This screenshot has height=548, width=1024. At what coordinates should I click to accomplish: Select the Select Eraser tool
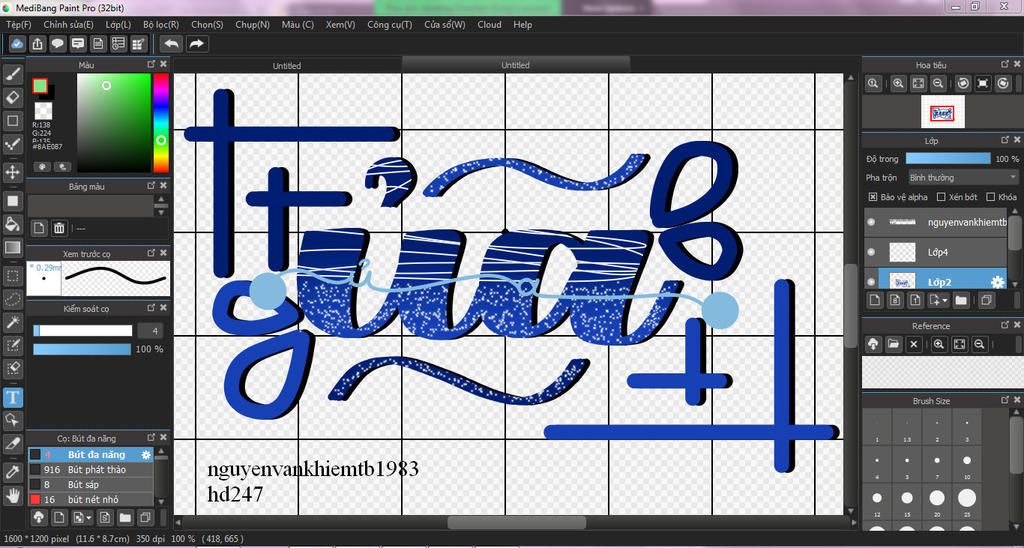click(12, 368)
